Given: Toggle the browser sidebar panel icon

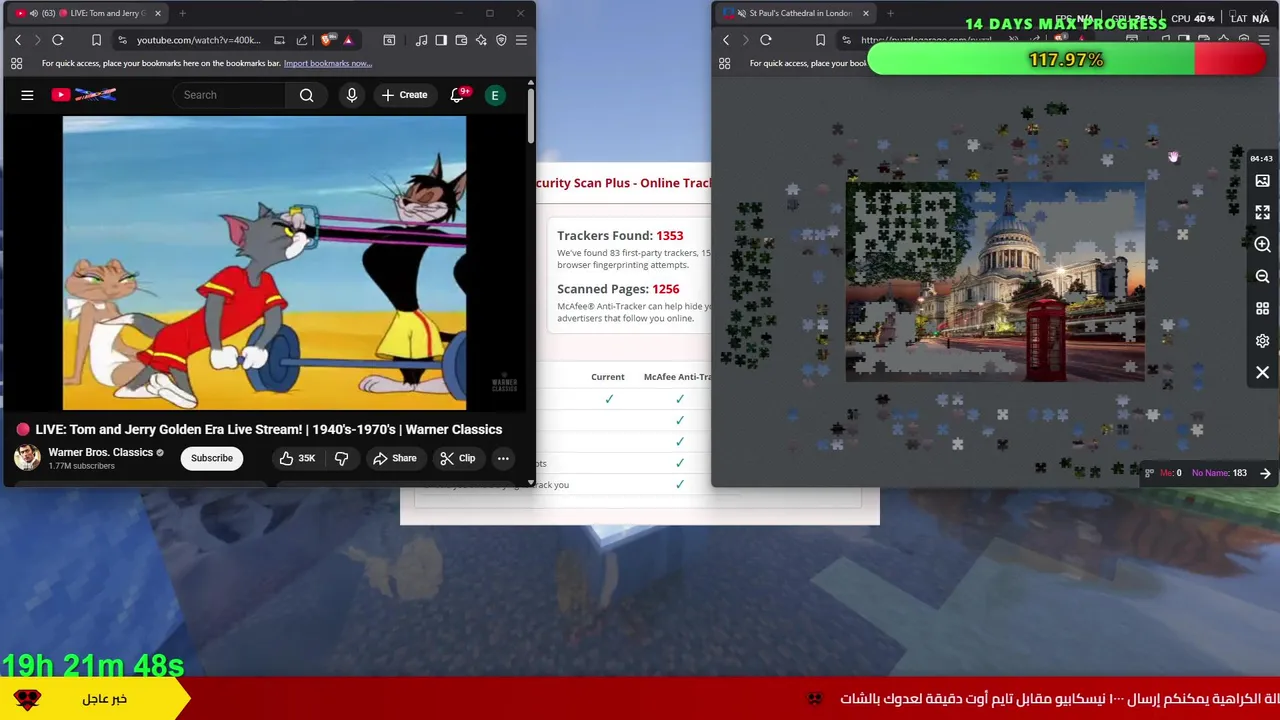Looking at the screenshot, I should [x=441, y=40].
